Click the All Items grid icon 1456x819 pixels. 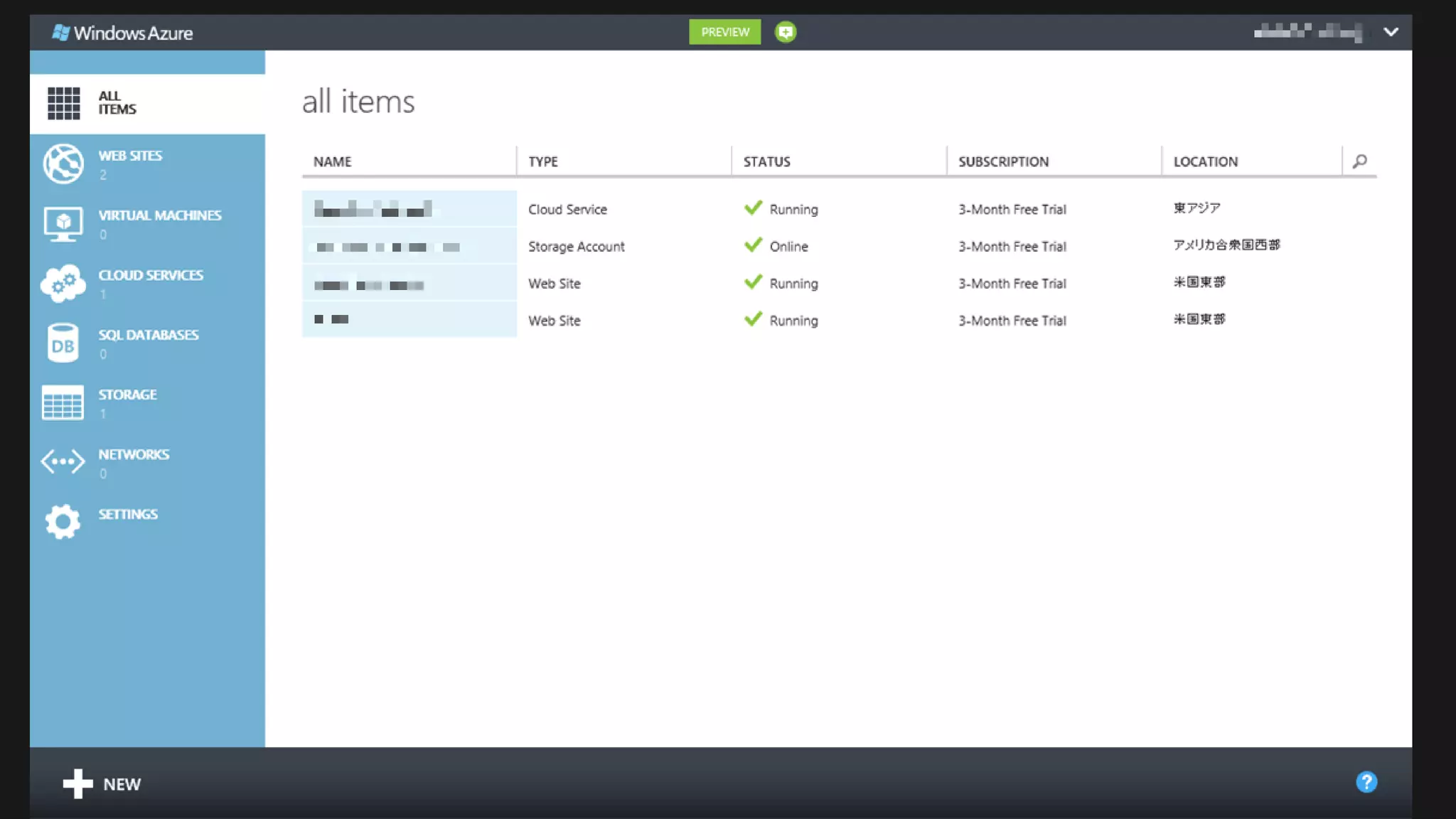click(63, 103)
